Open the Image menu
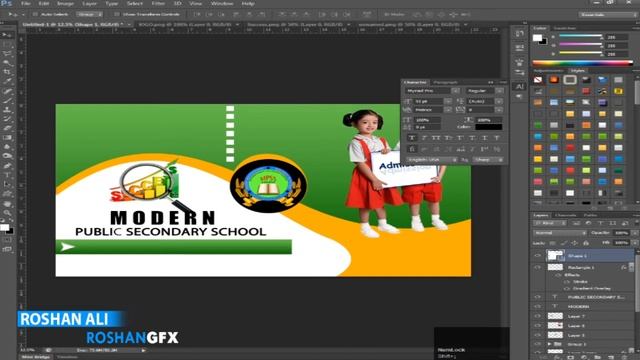Screen dimensions: 640x360 pos(65,3)
